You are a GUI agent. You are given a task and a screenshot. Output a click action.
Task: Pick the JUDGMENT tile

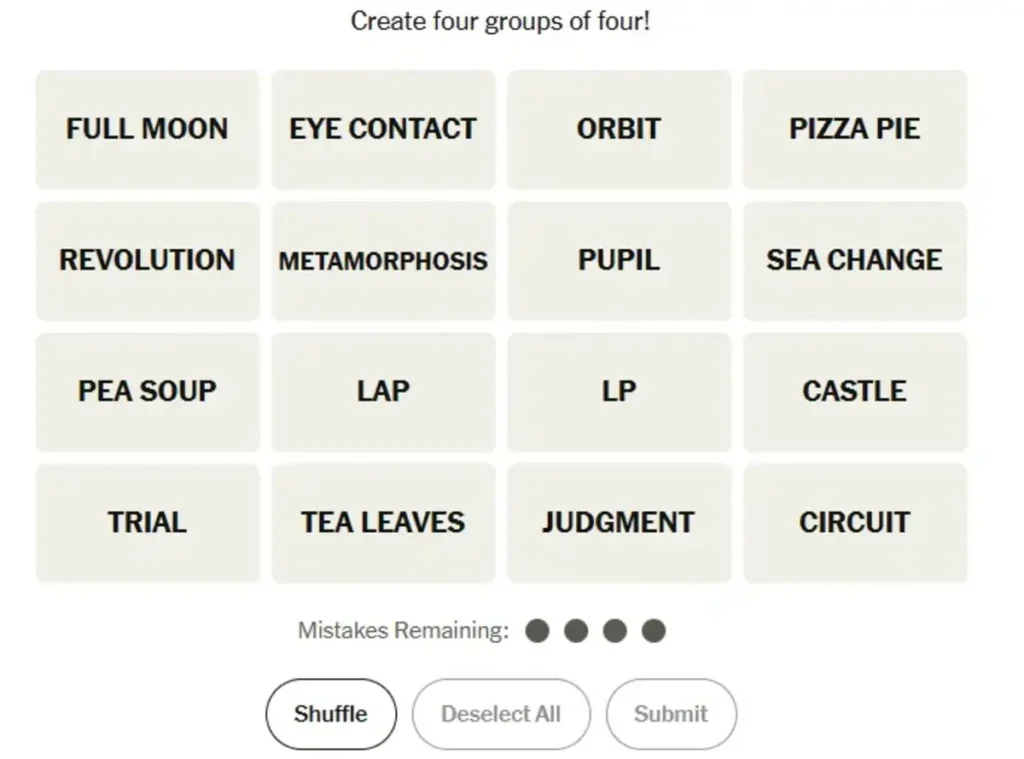[619, 523]
